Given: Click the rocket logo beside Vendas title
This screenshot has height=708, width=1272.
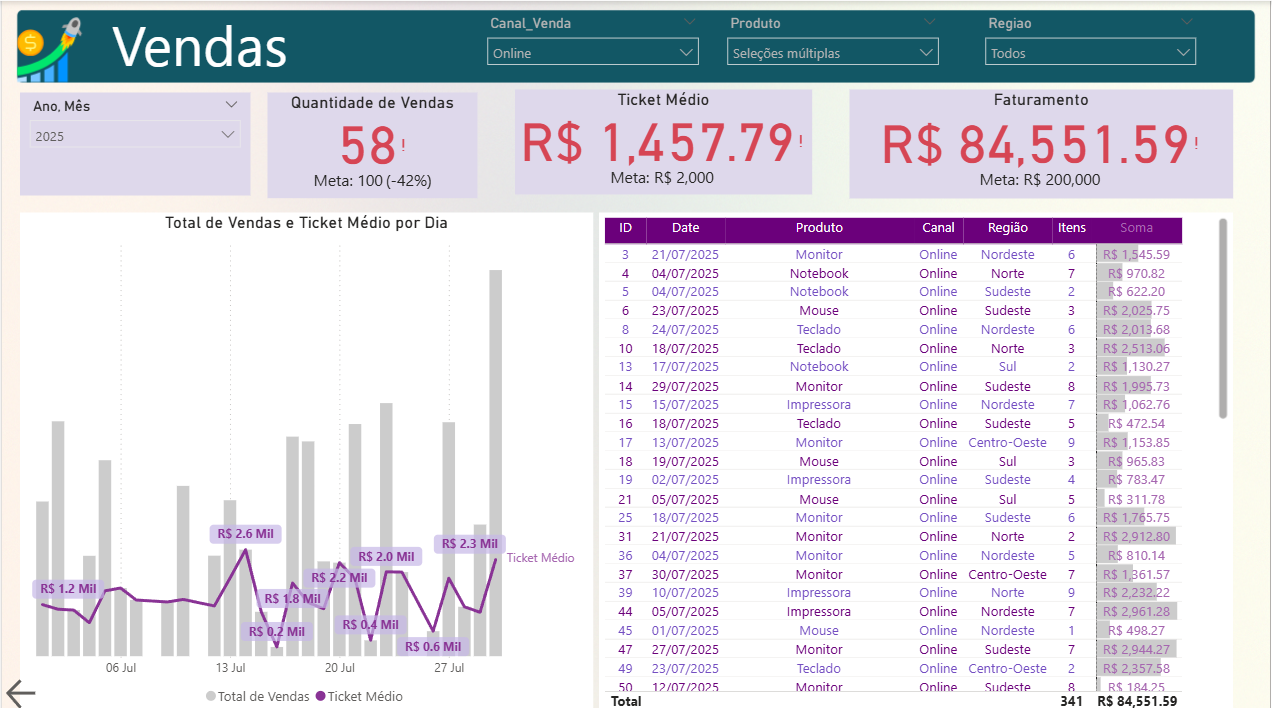Looking at the screenshot, I should 50,48.
